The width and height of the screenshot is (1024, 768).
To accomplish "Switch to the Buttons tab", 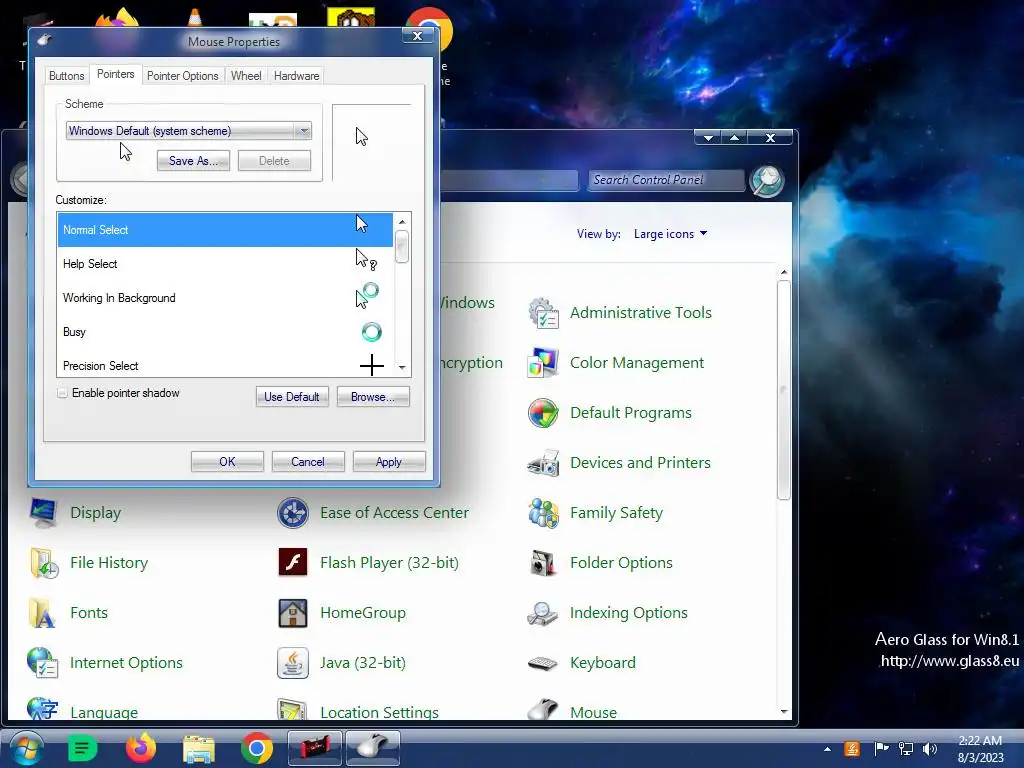I will click(x=67, y=76).
